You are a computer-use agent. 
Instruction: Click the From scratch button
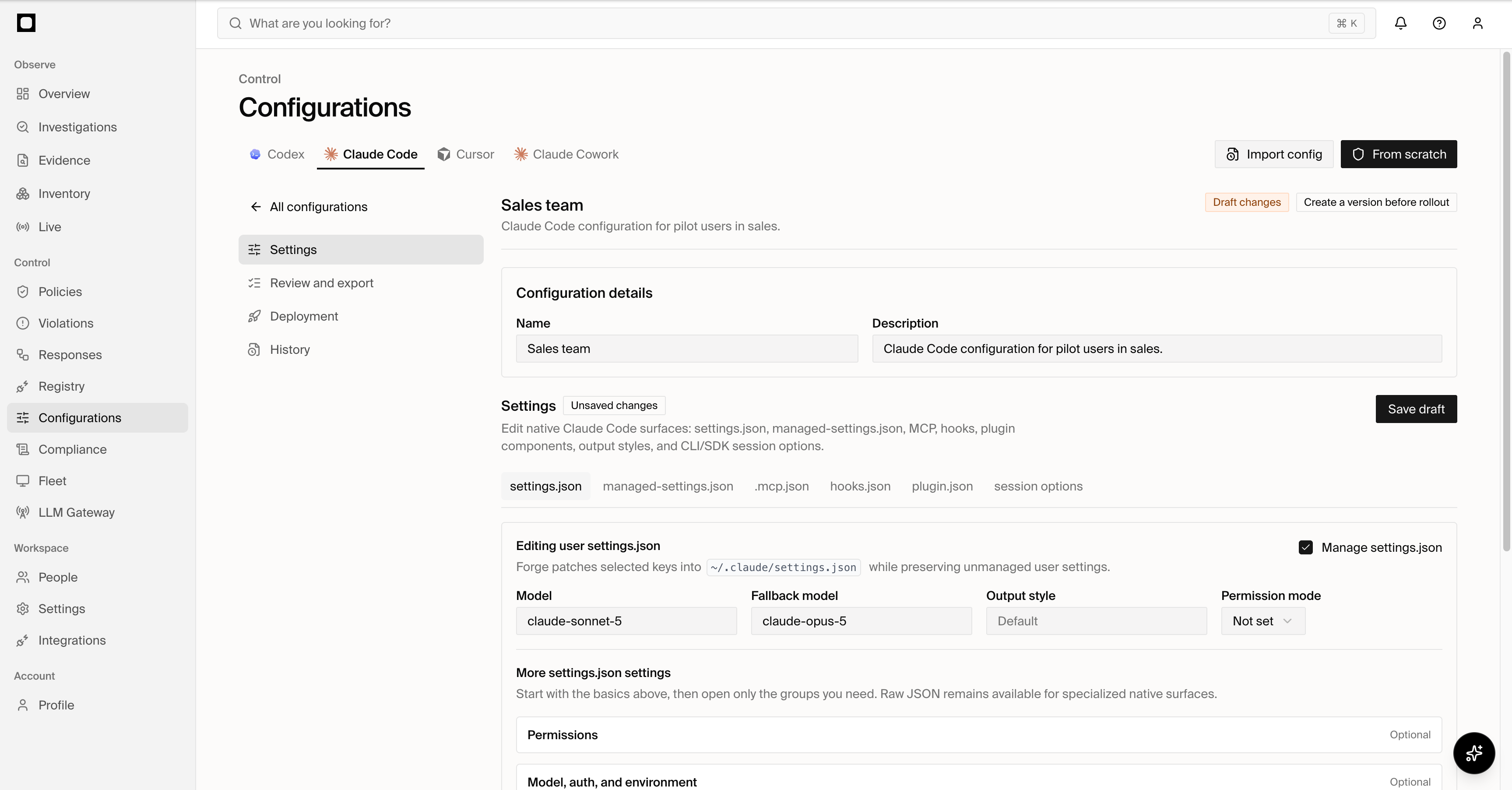coord(1399,154)
